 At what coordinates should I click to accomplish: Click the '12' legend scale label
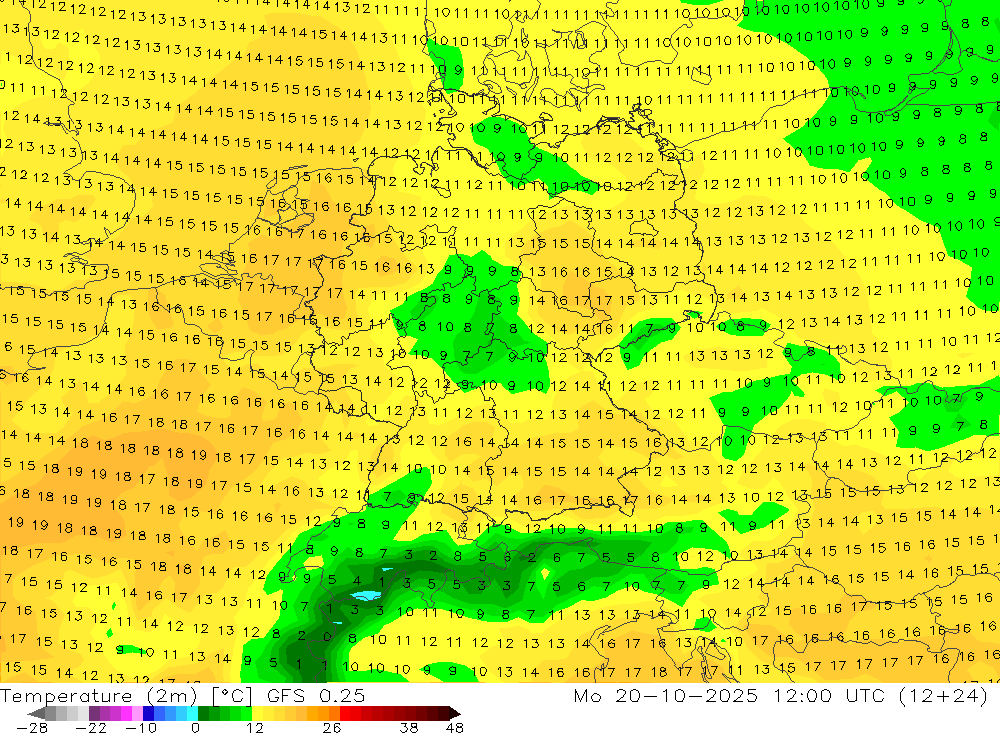tap(254, 727)
